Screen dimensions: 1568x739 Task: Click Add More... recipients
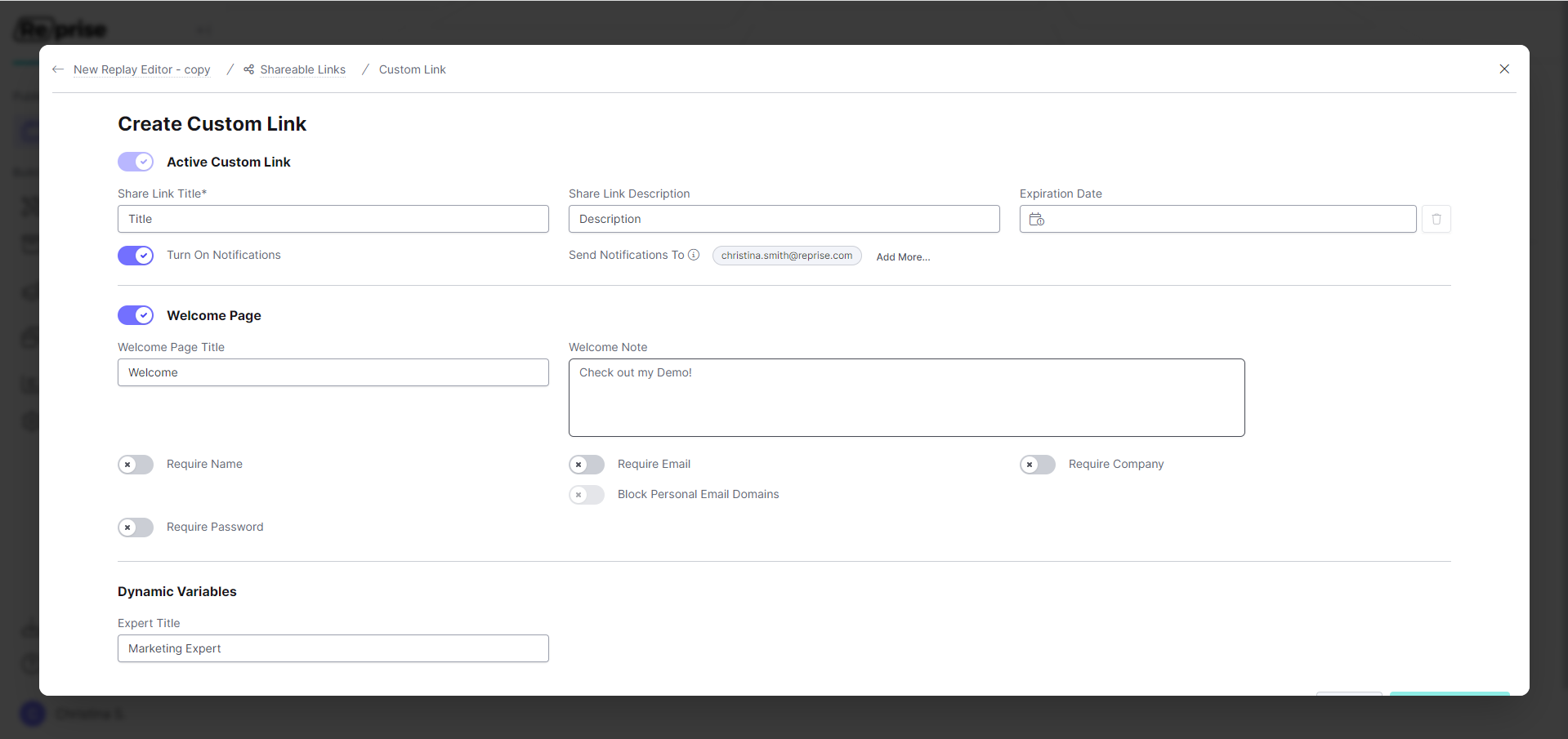pyautogui.click(x=903, y=256)
